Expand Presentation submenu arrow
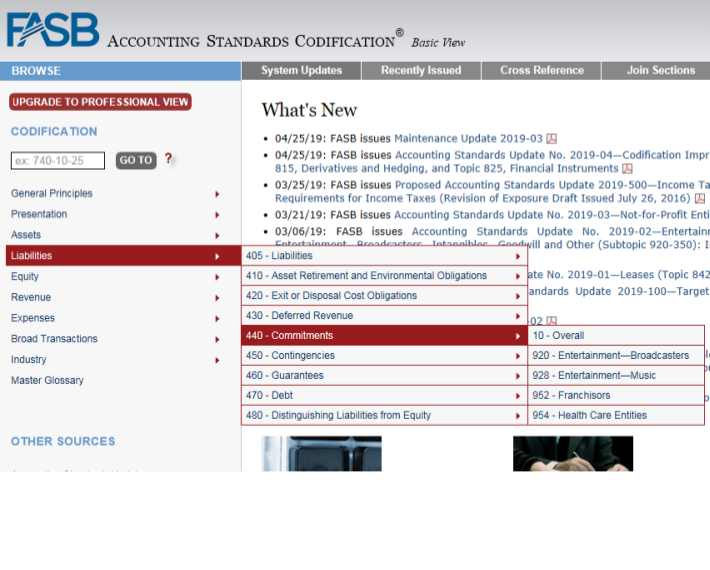710x570 pixels. (217, 215)
